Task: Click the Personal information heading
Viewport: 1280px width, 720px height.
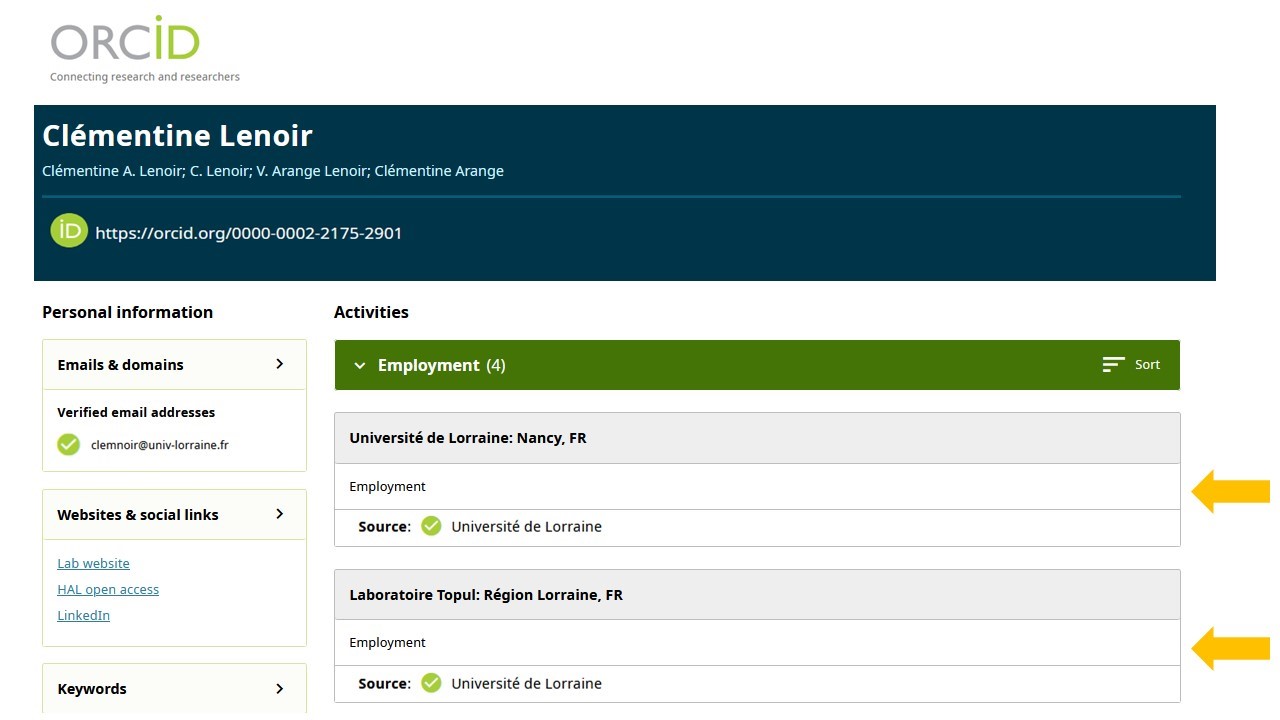Action: (127, 312)
